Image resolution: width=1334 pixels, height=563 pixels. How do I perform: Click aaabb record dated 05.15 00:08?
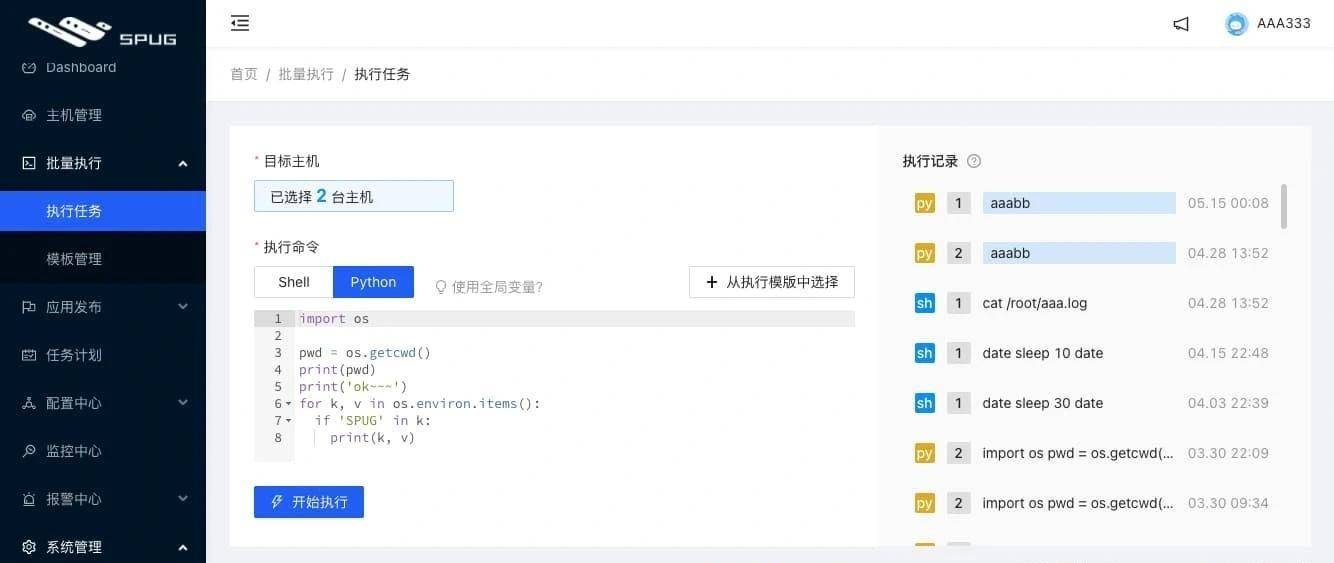pos(1079,203)
